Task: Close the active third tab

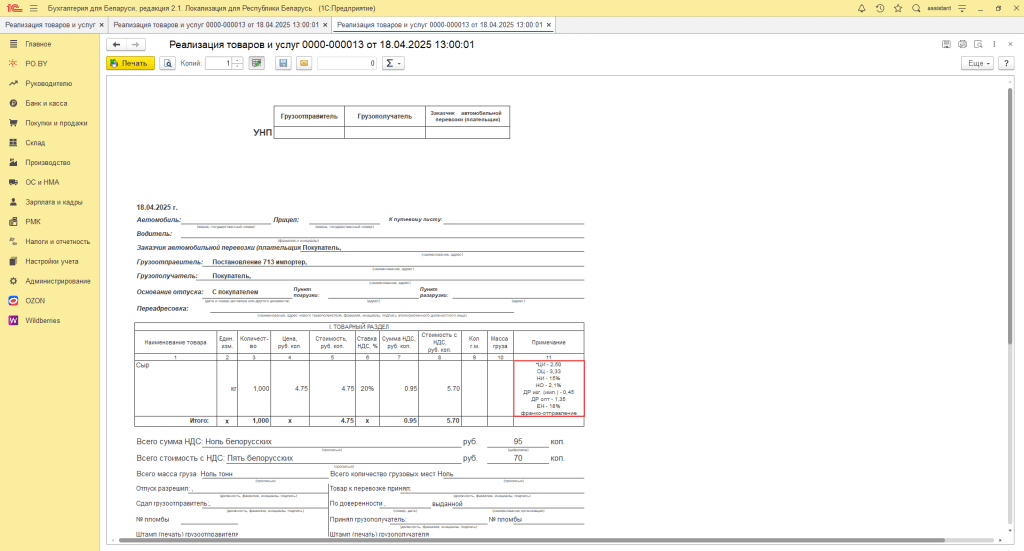Action: click(x=549, y=25)
